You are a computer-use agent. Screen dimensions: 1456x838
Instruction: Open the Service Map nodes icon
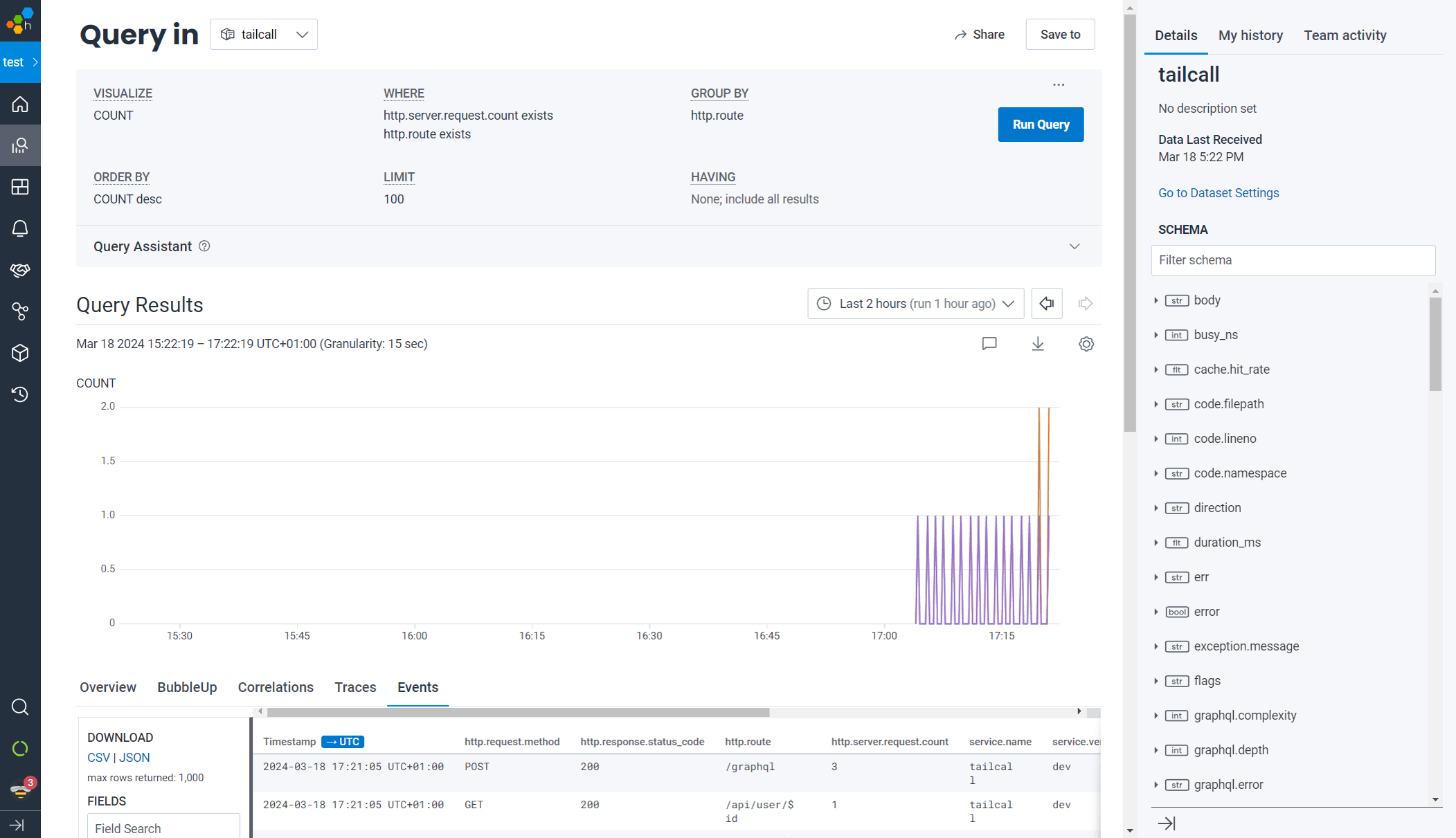click(x=20, y=311)
